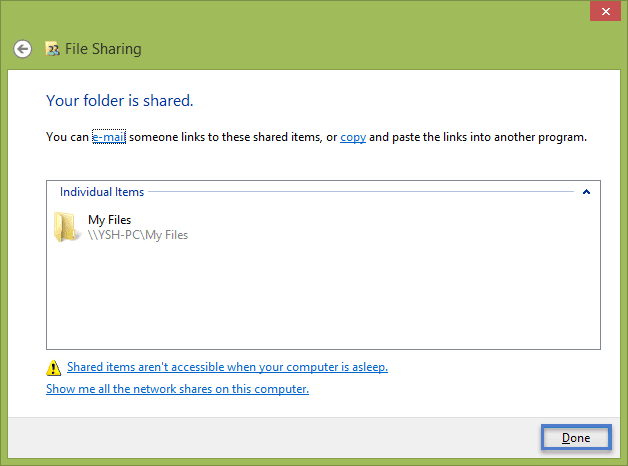Collapse the Individual Items group chevron
This screenshot has height=466, width=628.
click(586, 192)
